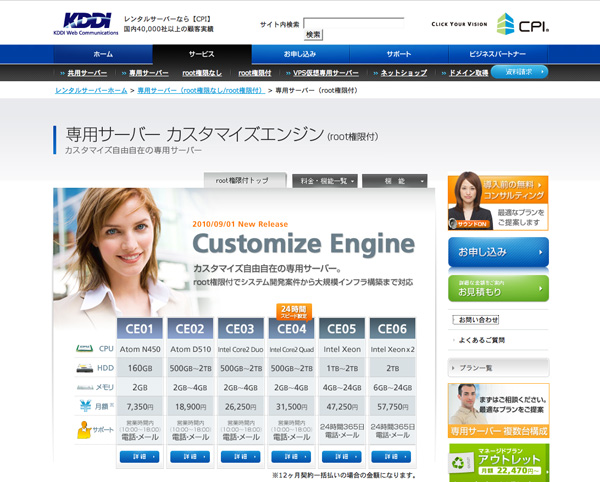Go to 共用サーバー submenu link
The height and width of the screenshot is (482, 600).
87,73
